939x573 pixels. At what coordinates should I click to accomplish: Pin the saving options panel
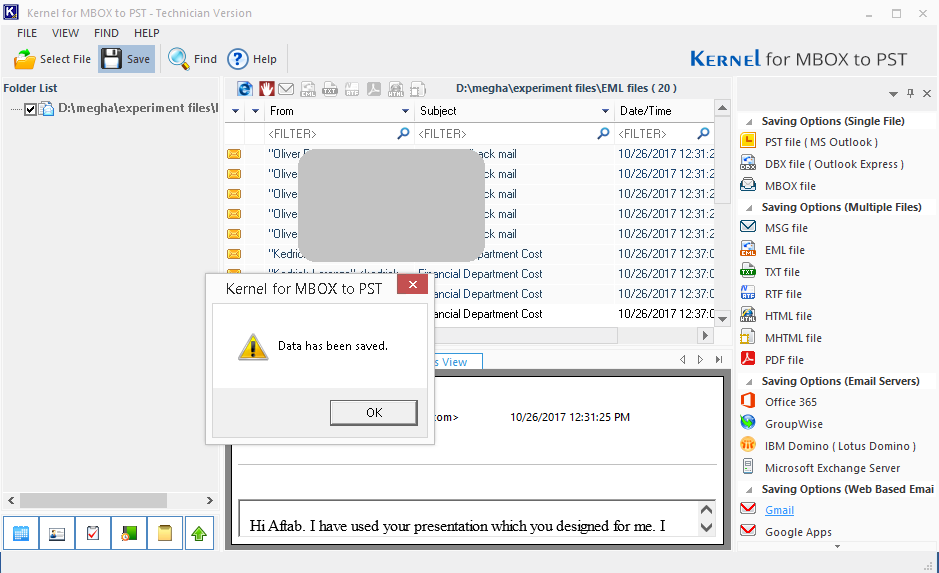(x=910, y=93)
